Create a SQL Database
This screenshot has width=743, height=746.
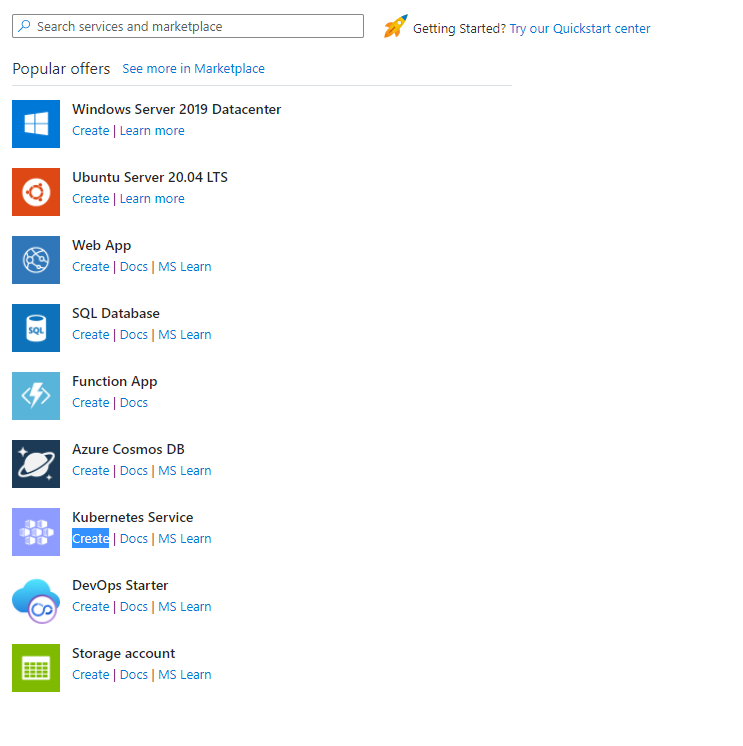(x=91, y=334)
